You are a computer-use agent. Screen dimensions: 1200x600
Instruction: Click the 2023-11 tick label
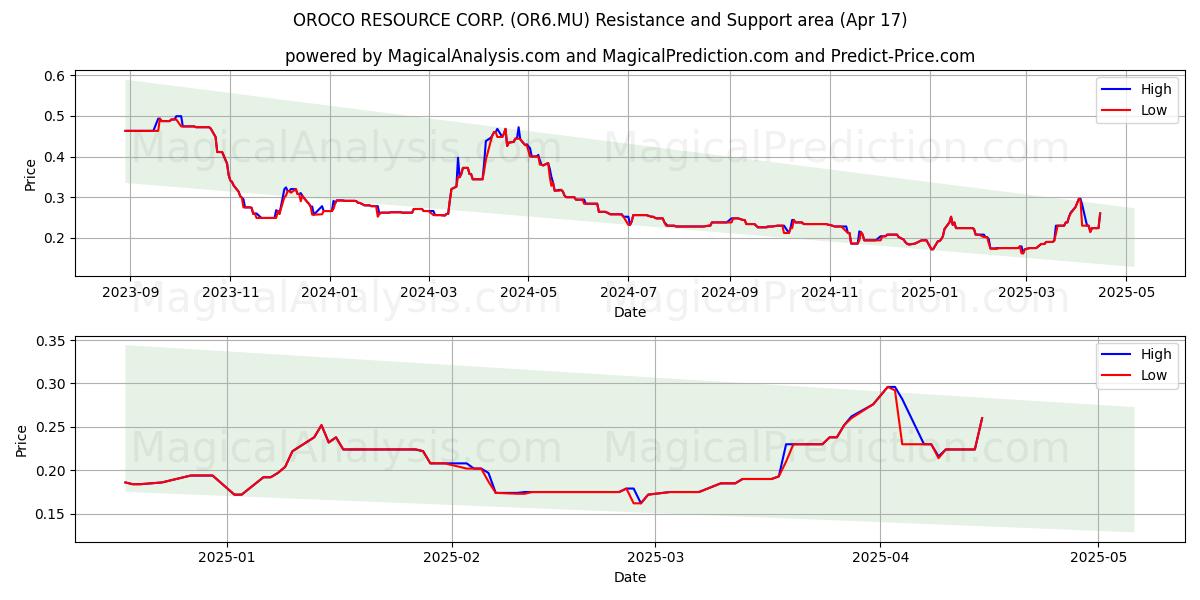coord(230,292)
